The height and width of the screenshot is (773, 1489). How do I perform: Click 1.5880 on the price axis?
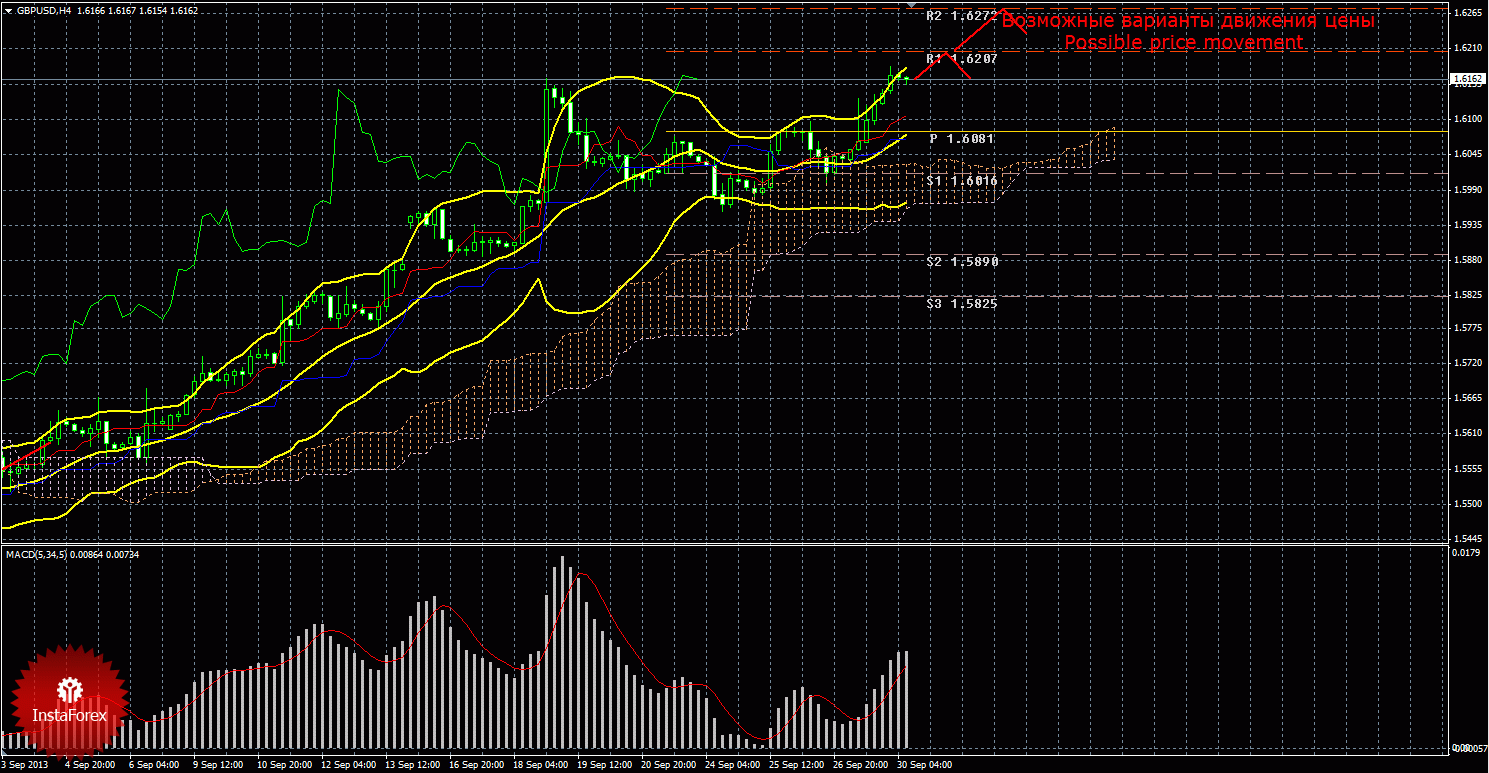point(1468,261)
